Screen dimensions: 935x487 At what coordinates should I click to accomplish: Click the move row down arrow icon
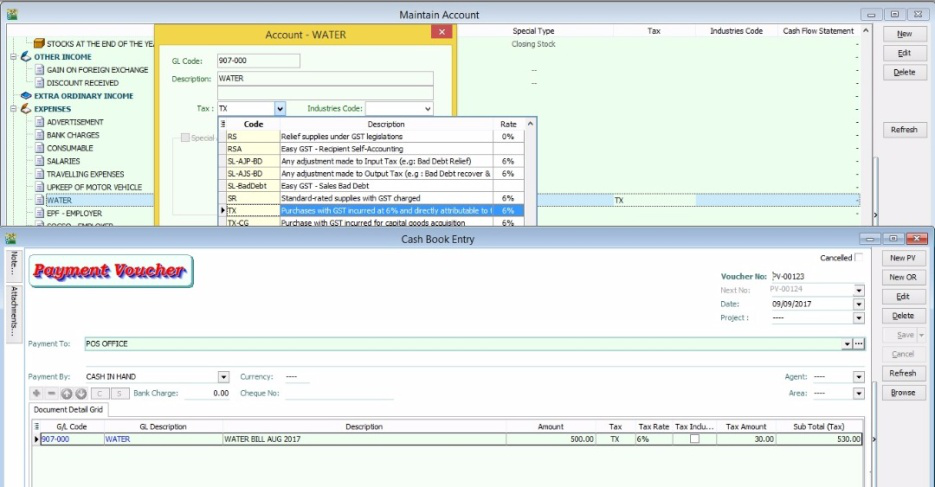tap(81, 393)
